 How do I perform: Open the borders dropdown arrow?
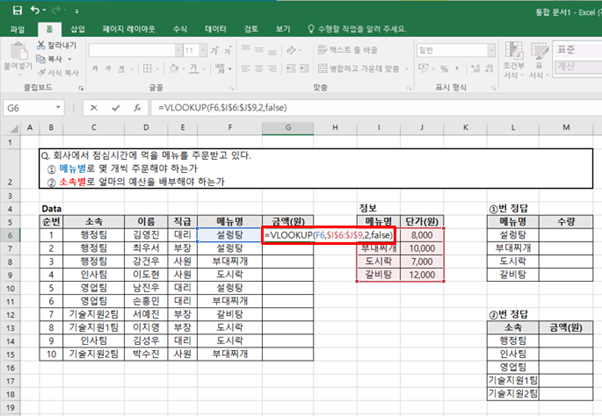(157, 69)
